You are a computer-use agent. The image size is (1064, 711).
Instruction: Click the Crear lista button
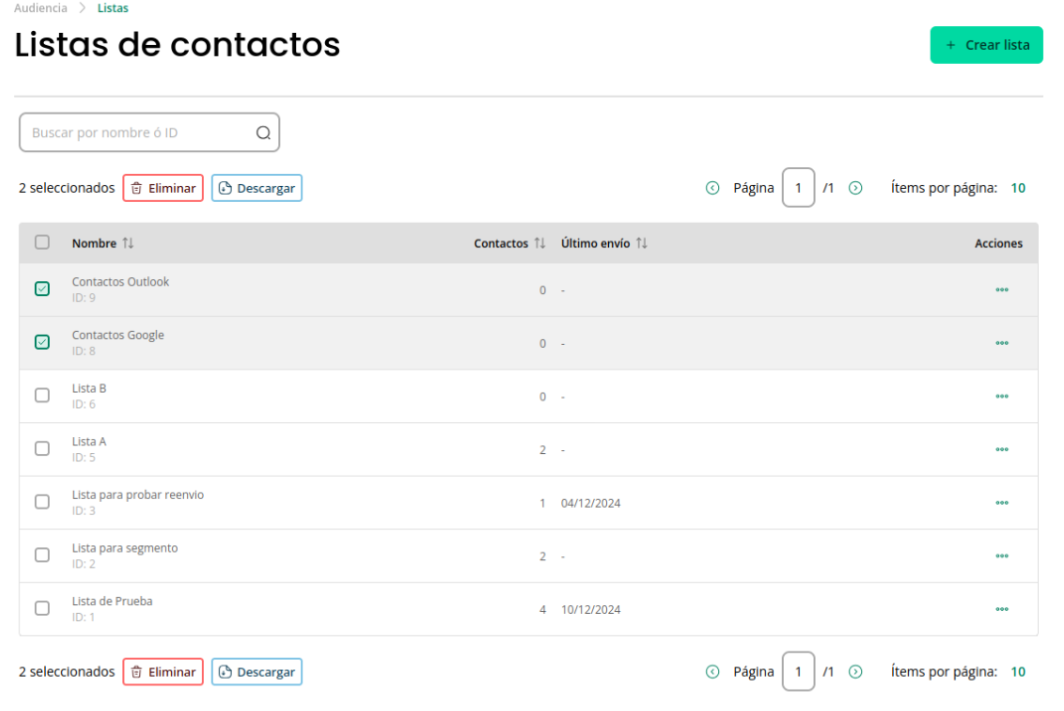pyautogui.click(x=986, y=45)
